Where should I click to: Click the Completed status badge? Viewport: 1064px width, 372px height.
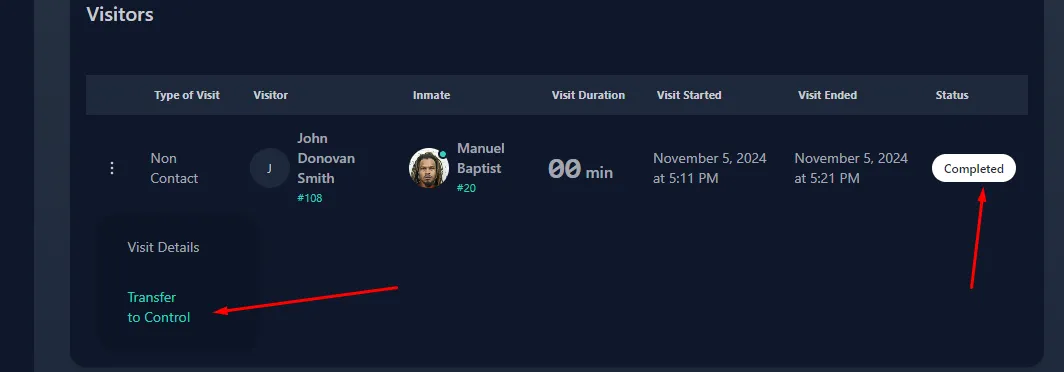(x=973, y=168)
